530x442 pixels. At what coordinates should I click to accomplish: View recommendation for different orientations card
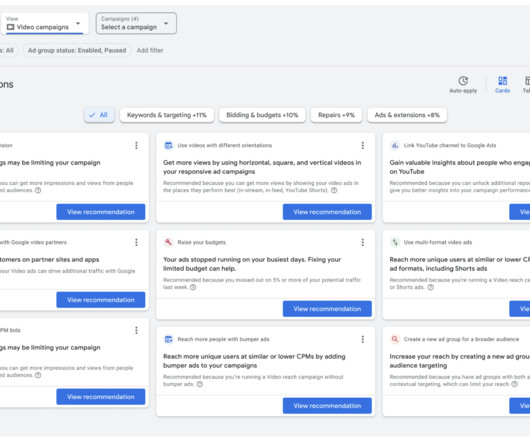[327, 212]
